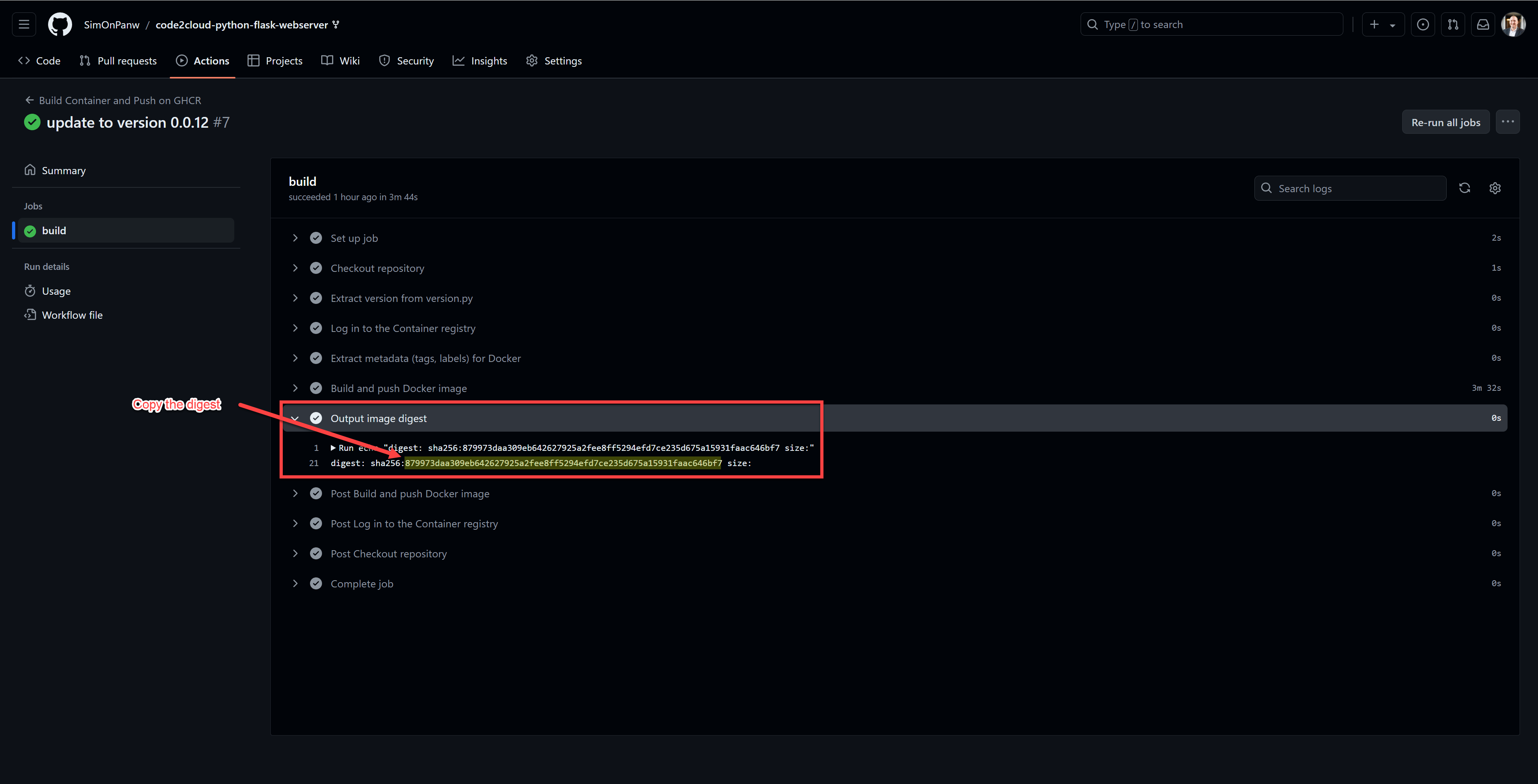Screen dimensions: 1538x784
Task: Go back via the left arrow icon
Action: pyautogui.click(x=29, y=101)
